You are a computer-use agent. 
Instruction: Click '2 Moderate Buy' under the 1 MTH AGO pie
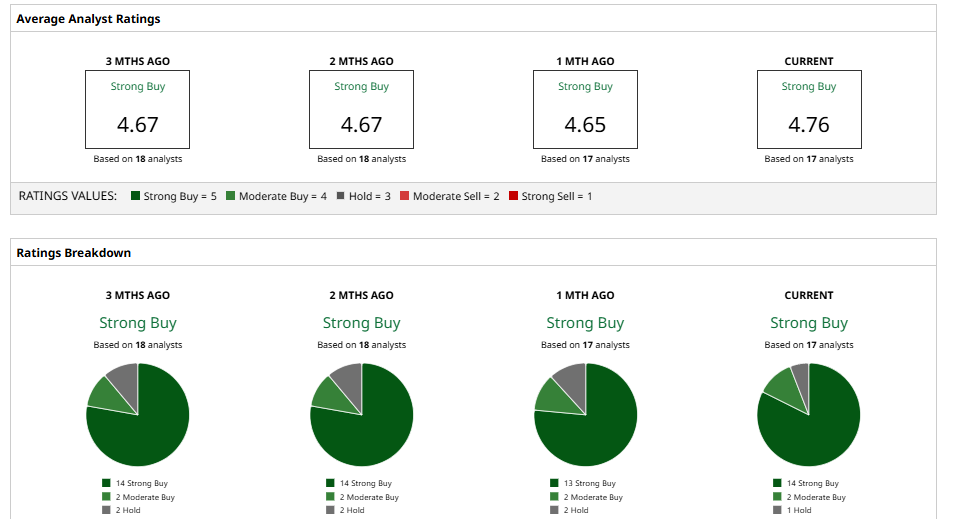[593, 497]
